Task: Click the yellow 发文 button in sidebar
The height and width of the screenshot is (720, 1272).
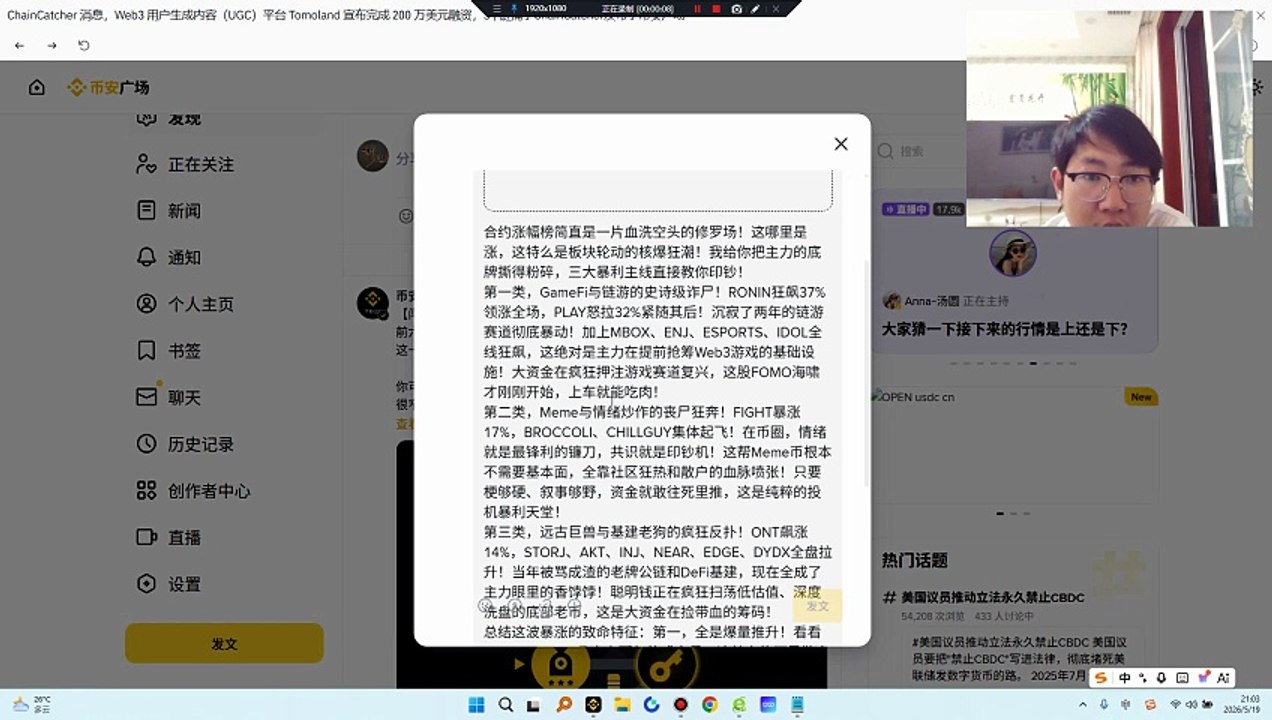Action: click(x=224, y=643)
